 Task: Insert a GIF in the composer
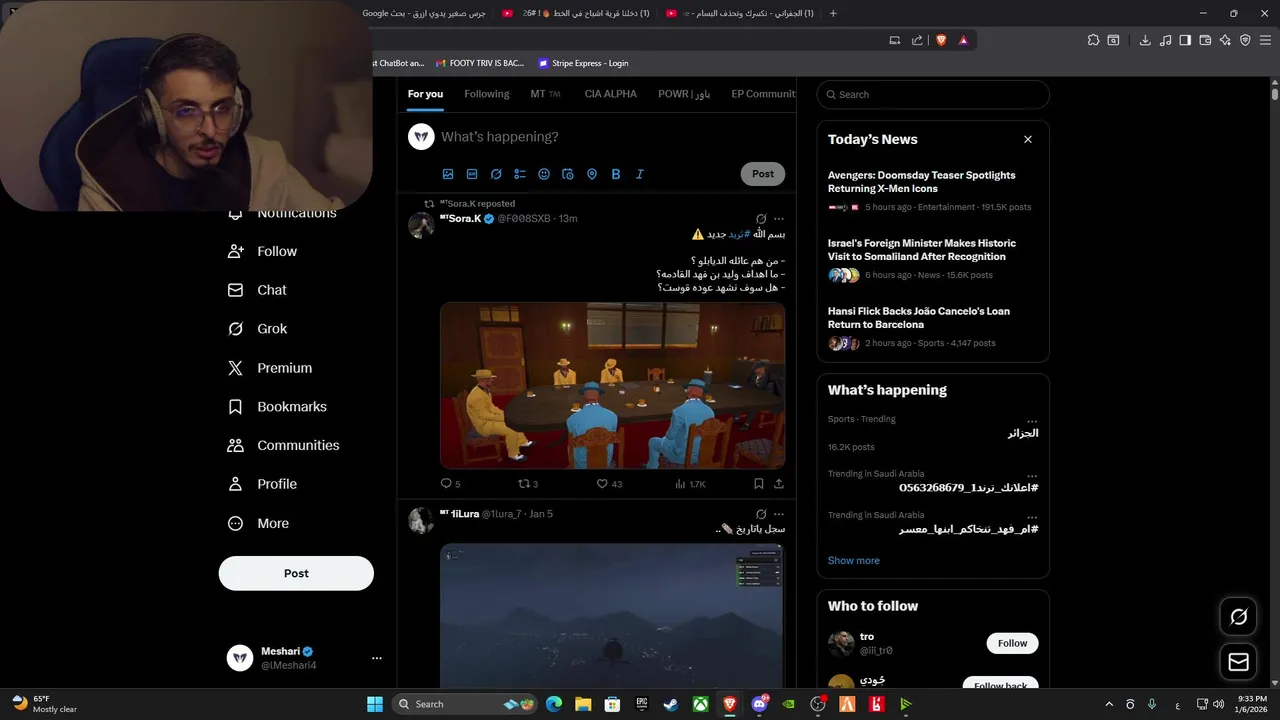472,174
